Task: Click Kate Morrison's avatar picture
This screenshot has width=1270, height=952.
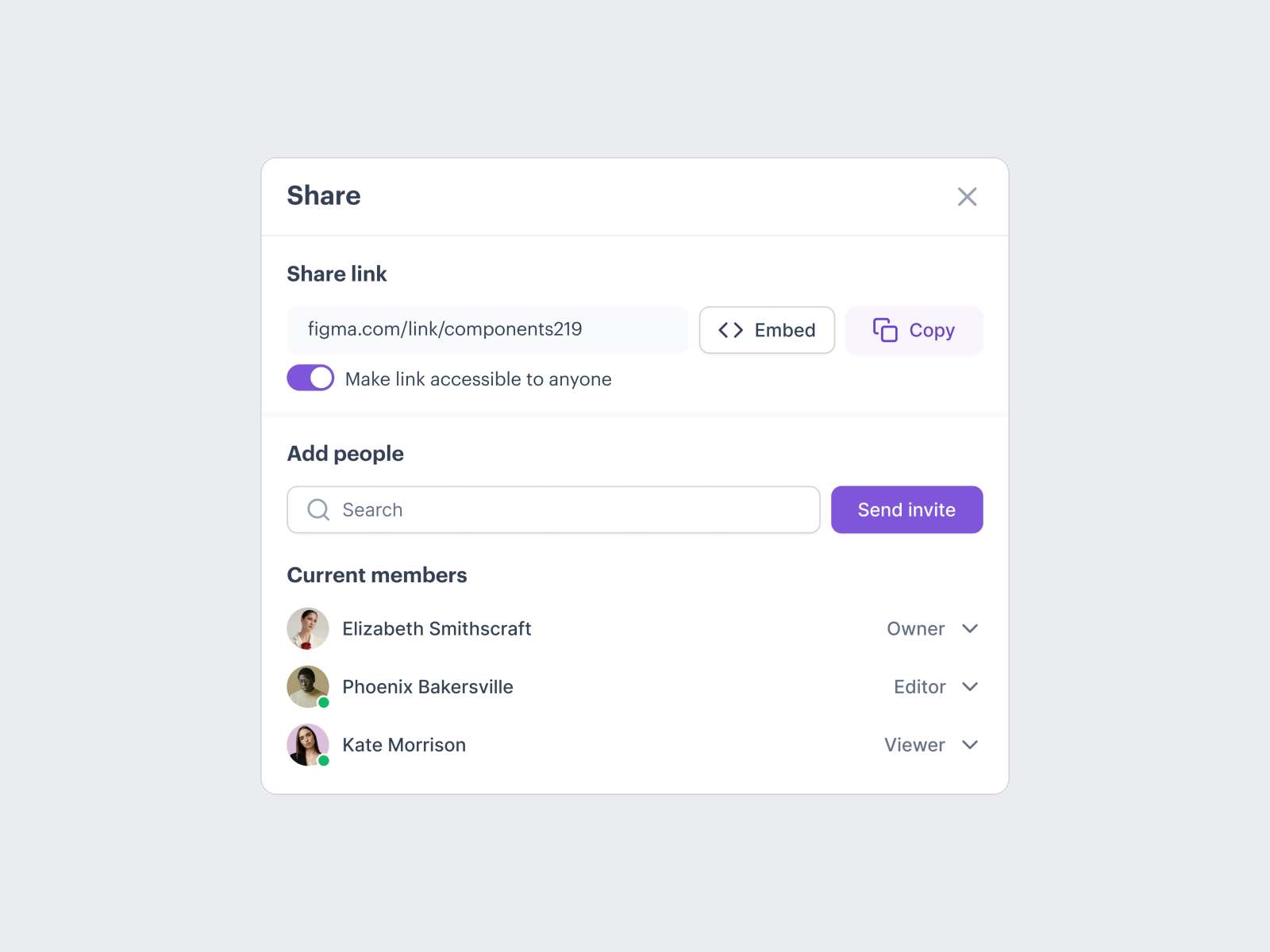Action: [x=307, y=744]
